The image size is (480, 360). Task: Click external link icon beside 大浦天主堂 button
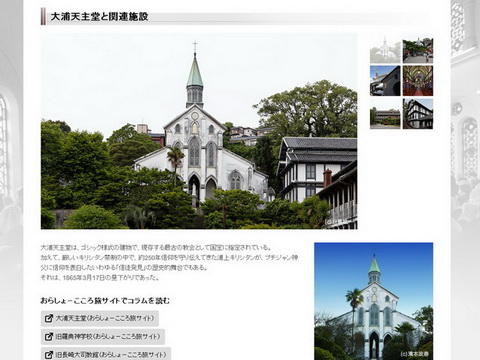(x=49, y=318)
